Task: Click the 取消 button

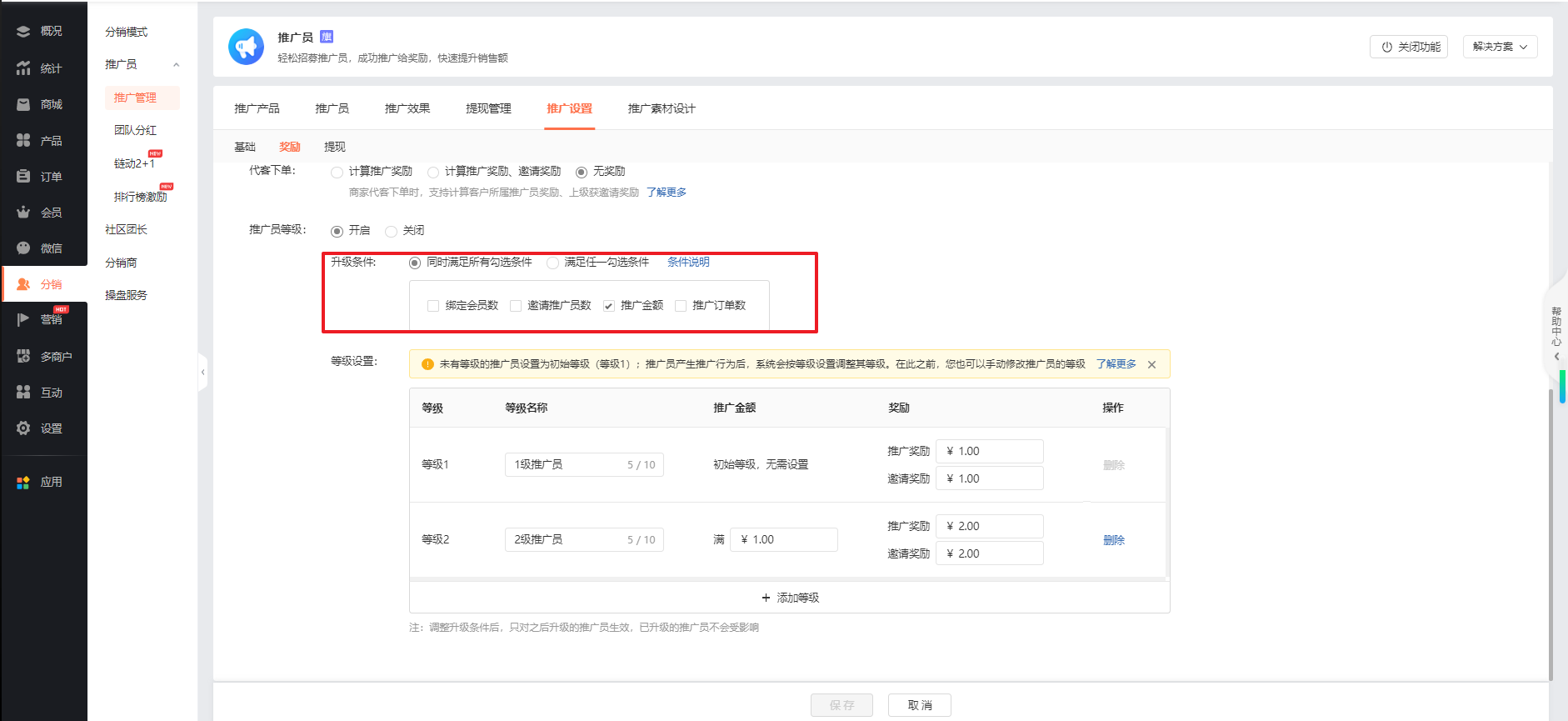Action: click(920, 705)
